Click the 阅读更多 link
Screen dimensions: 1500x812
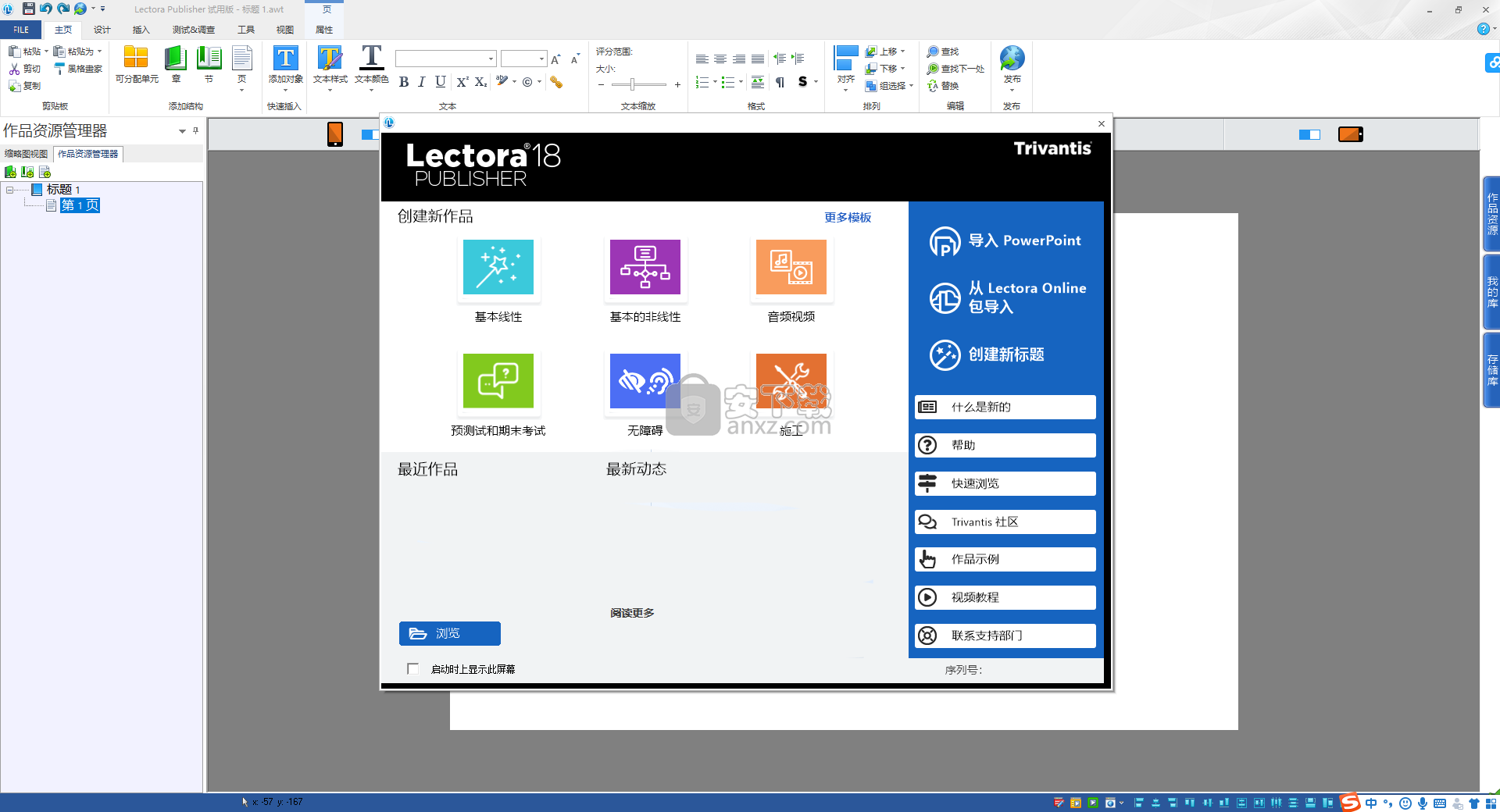click(x=632, y=613)
